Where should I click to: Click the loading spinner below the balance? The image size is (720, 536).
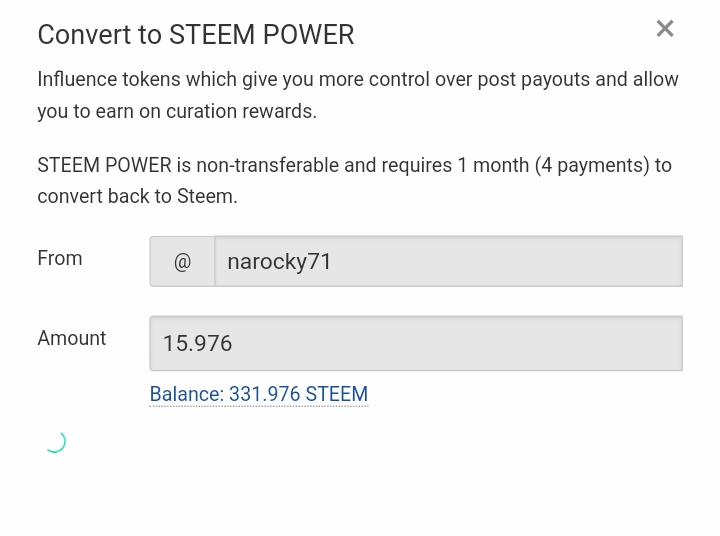coord(55,441)
